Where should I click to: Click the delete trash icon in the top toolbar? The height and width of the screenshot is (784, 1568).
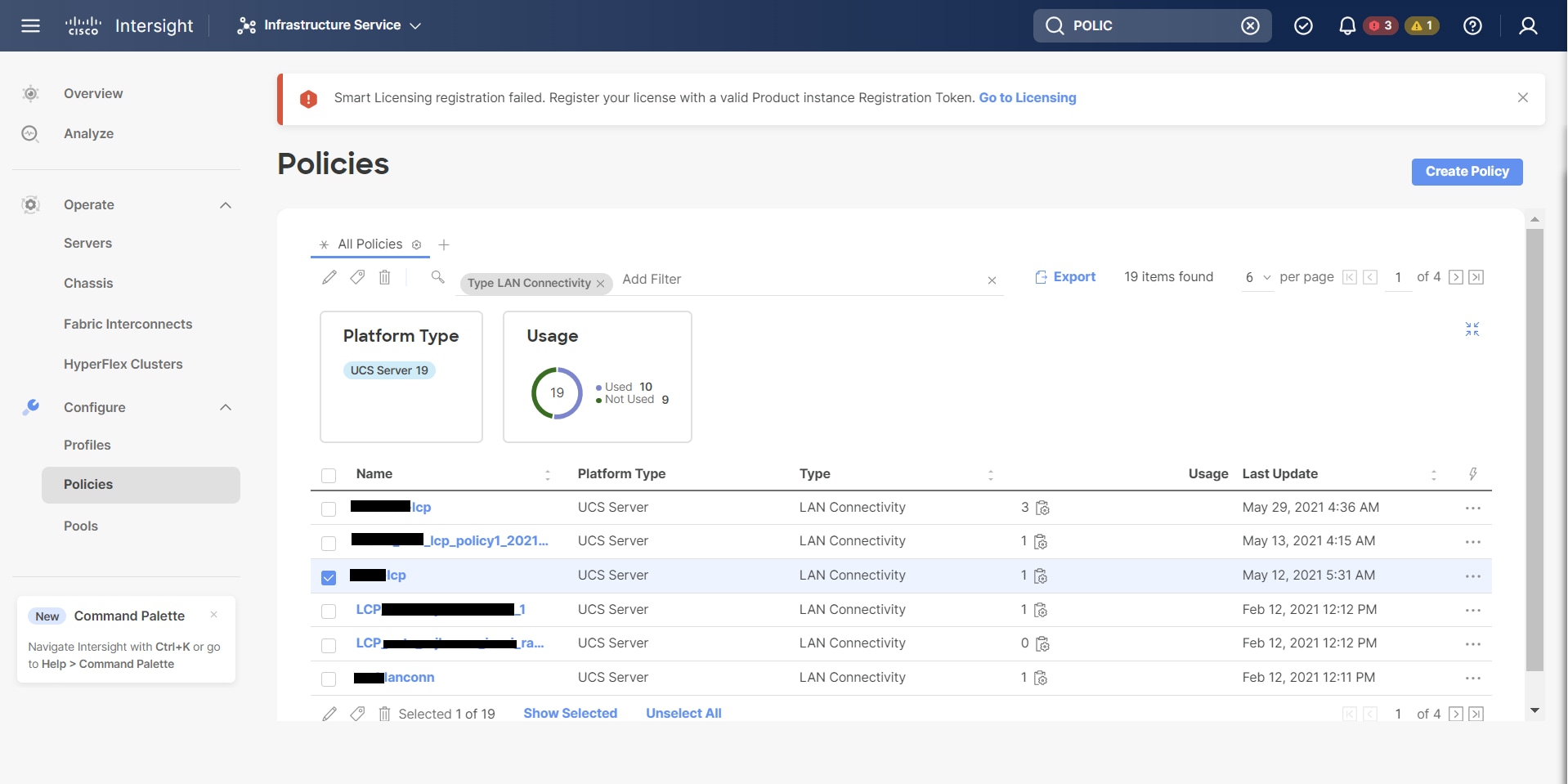[x=384, y=277]
